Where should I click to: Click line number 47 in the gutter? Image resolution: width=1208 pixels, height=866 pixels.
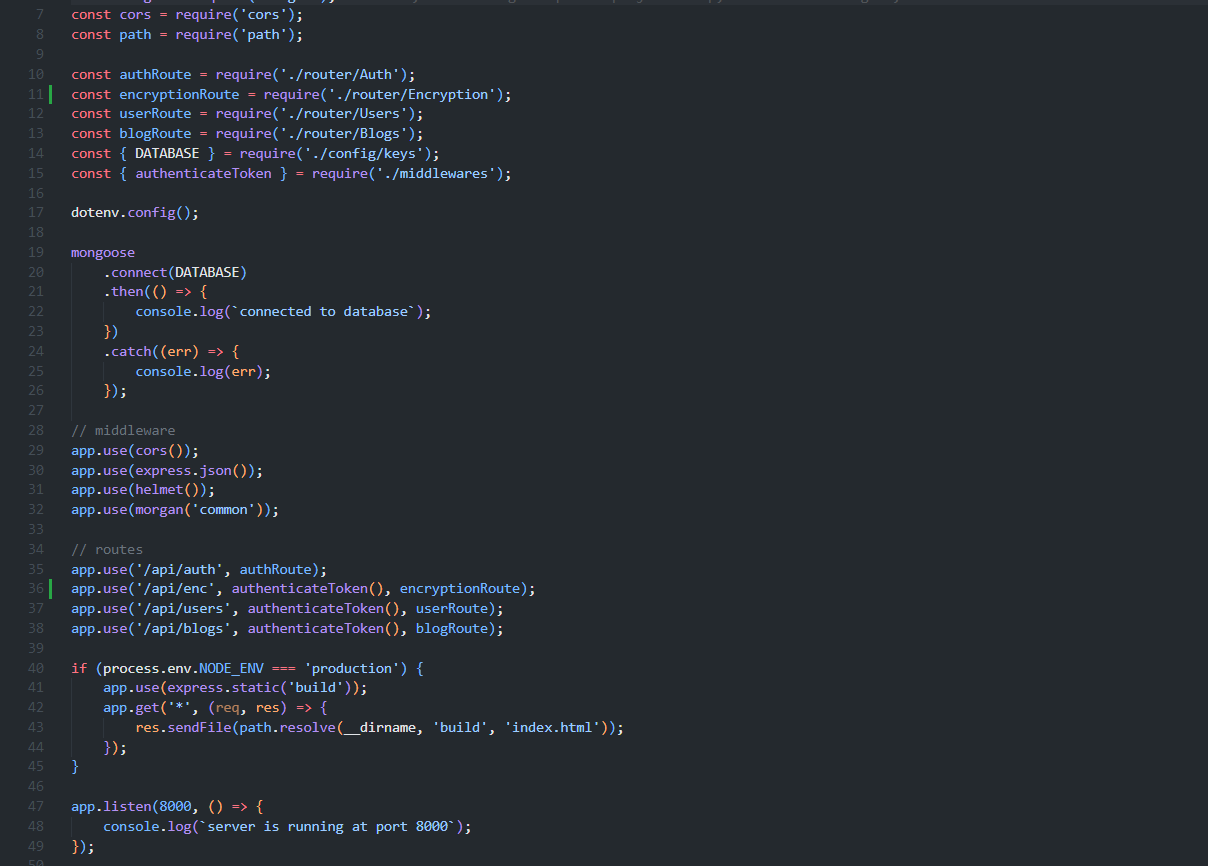click(35, 806)
